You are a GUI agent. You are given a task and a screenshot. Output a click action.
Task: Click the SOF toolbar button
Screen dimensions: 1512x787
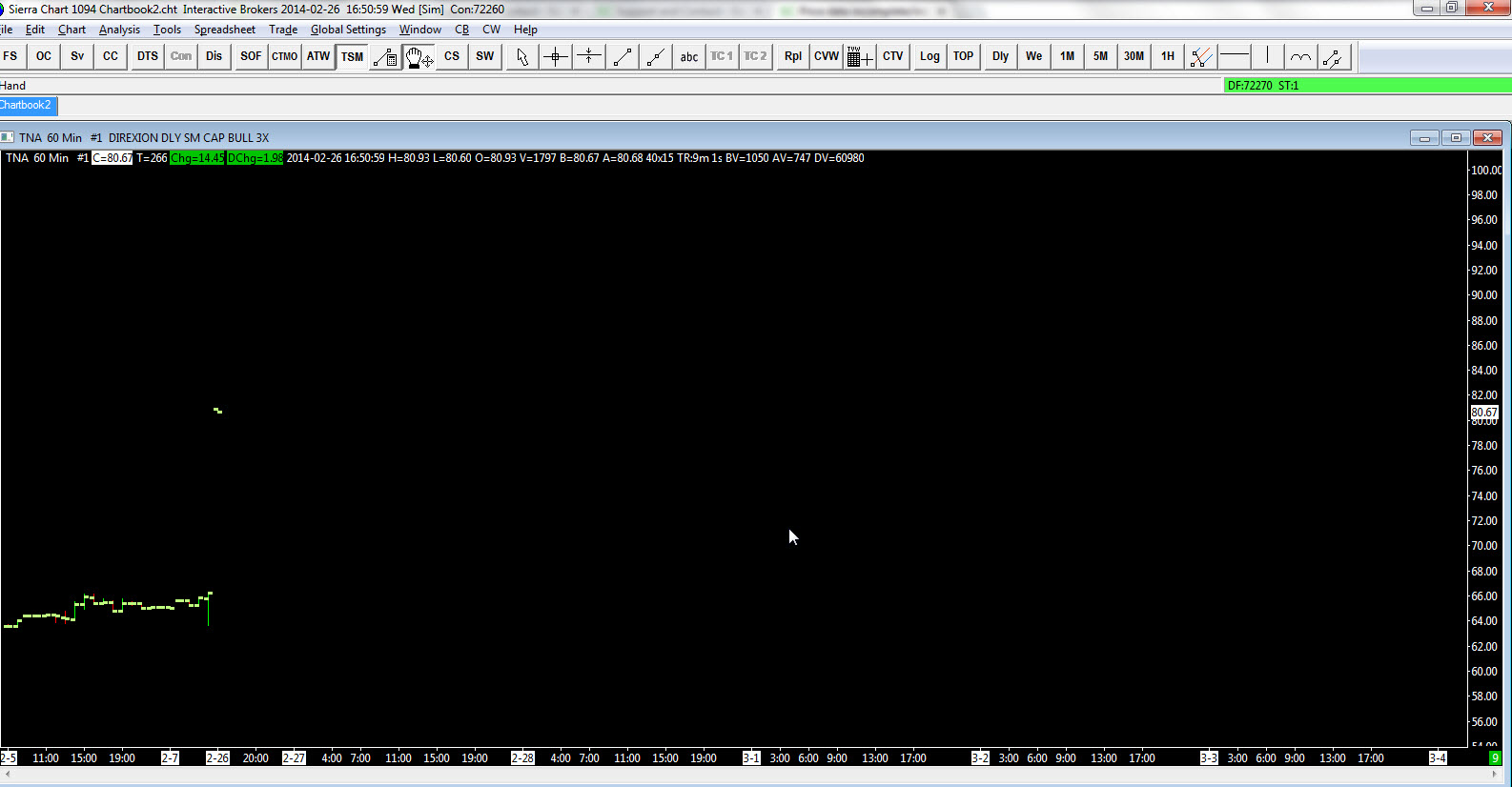point(251,56)
